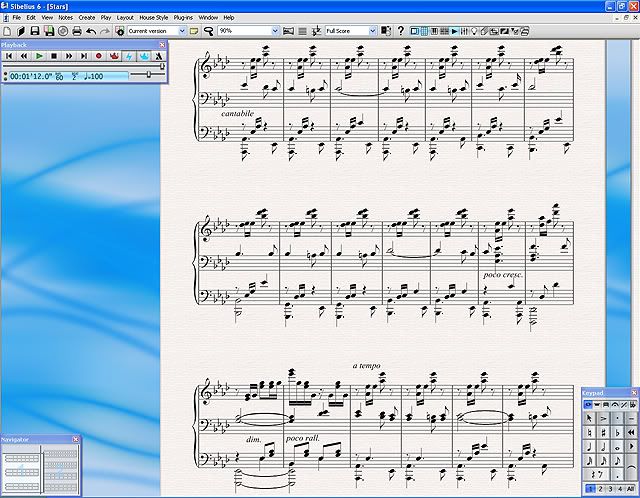Print the score with the printer icon
The height and width of the screenshot is (498, 640).
[77, 31]
